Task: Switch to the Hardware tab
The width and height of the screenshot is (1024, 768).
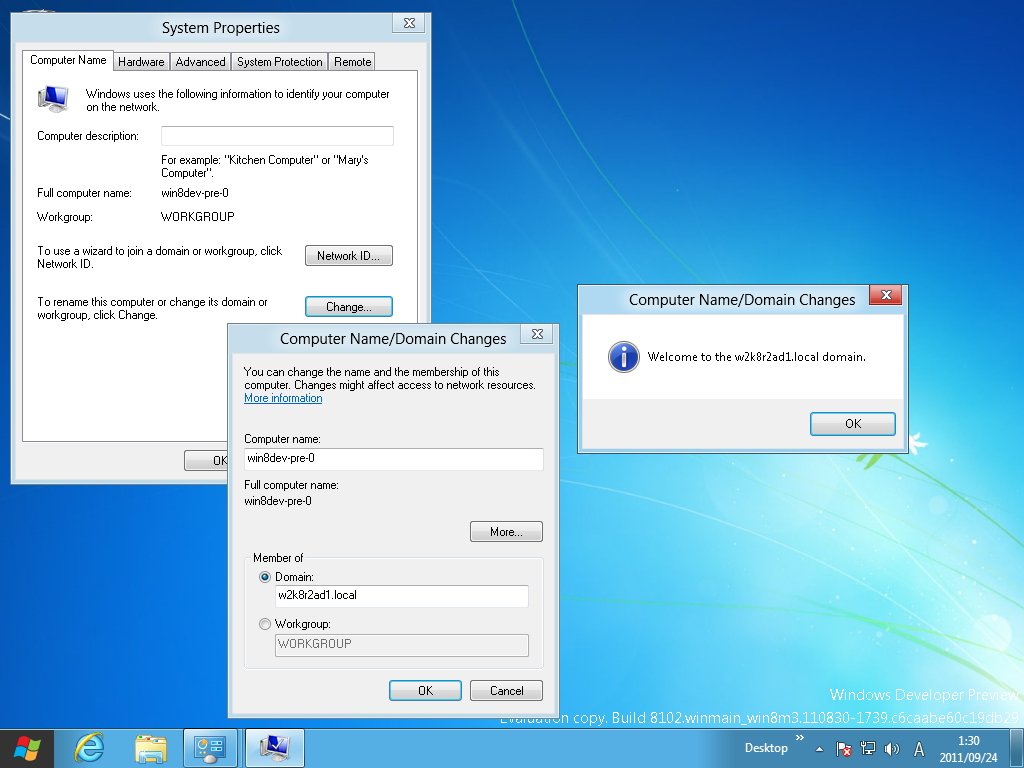Action: click(141, 62)
